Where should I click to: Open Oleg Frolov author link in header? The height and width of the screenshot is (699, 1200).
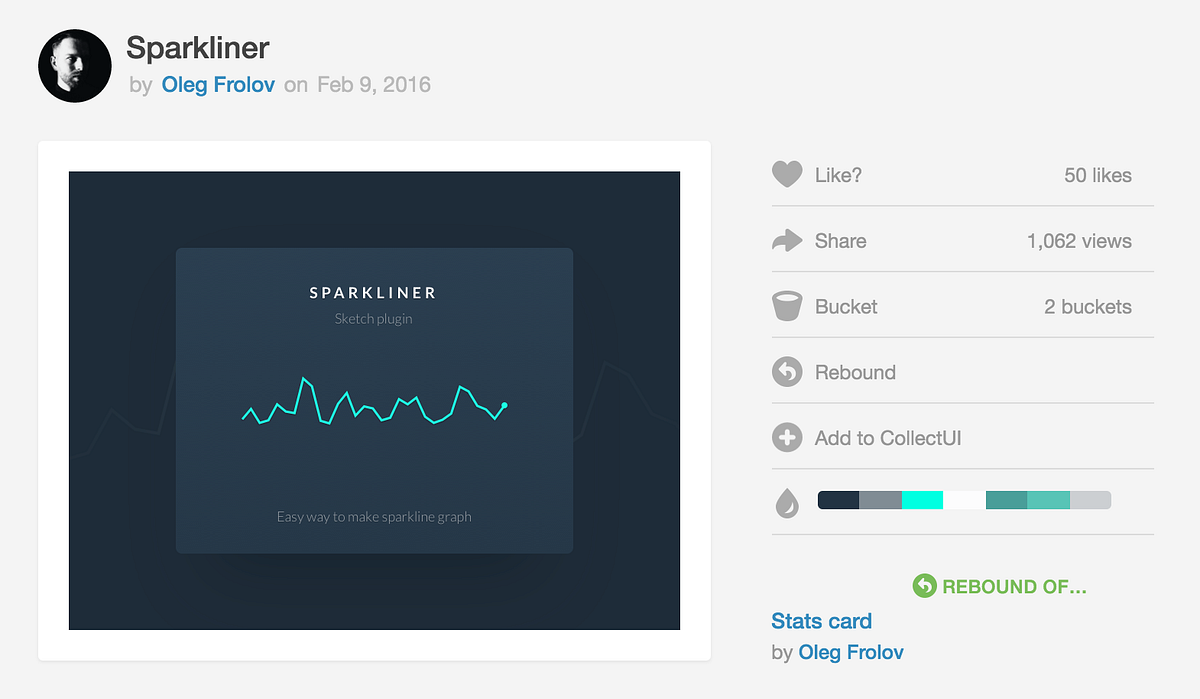218,84
